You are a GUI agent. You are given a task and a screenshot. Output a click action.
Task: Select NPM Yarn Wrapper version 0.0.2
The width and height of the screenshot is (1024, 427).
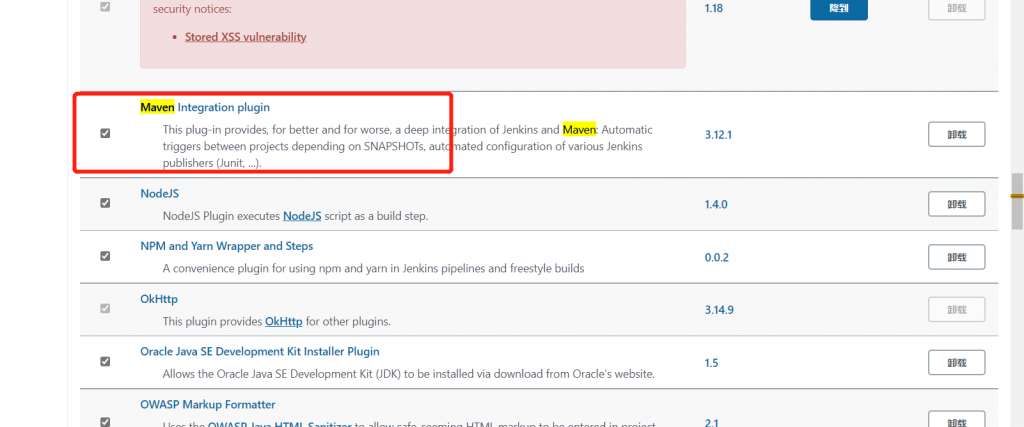(716, 257)
